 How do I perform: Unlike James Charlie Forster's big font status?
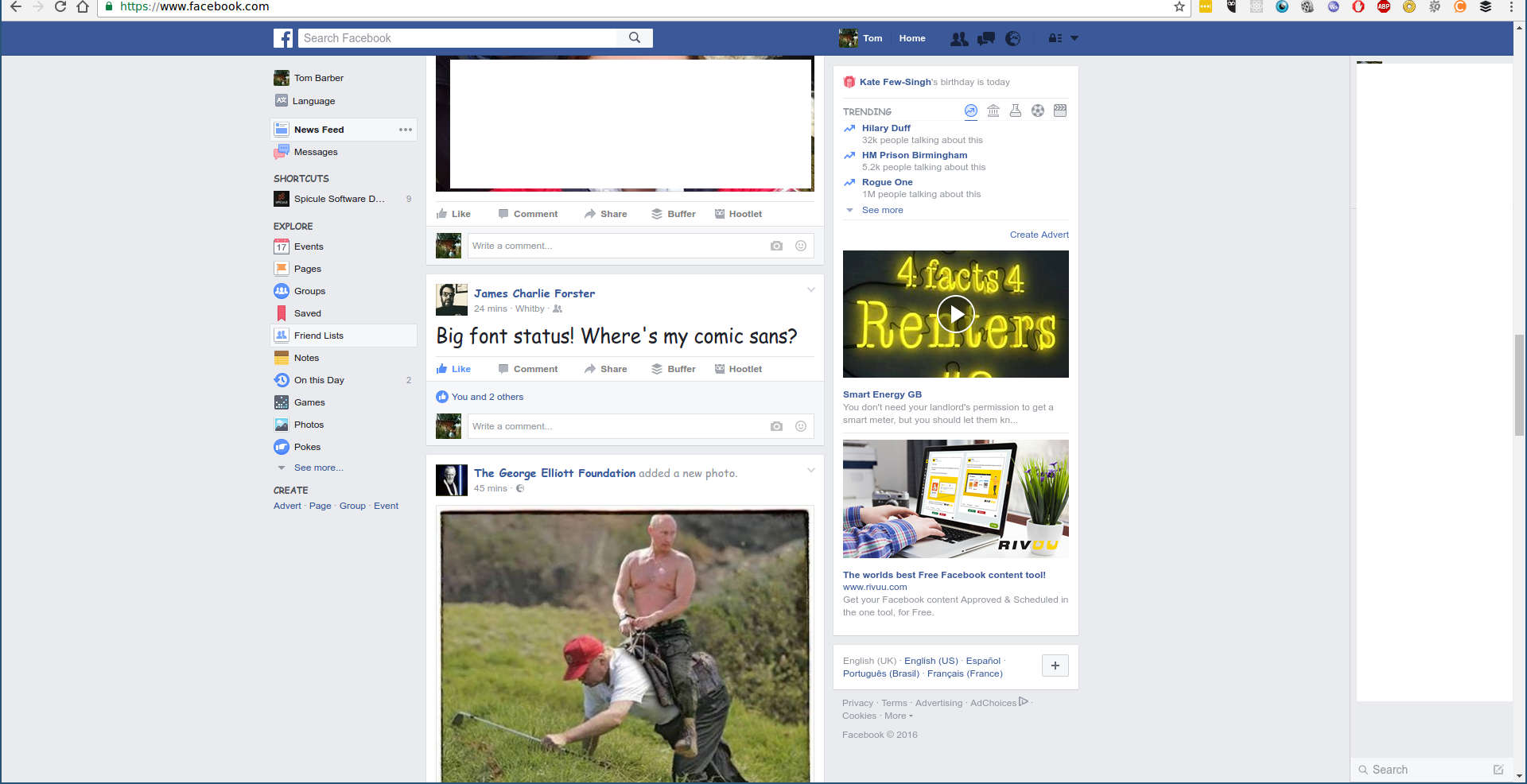[x=453, y=369]
